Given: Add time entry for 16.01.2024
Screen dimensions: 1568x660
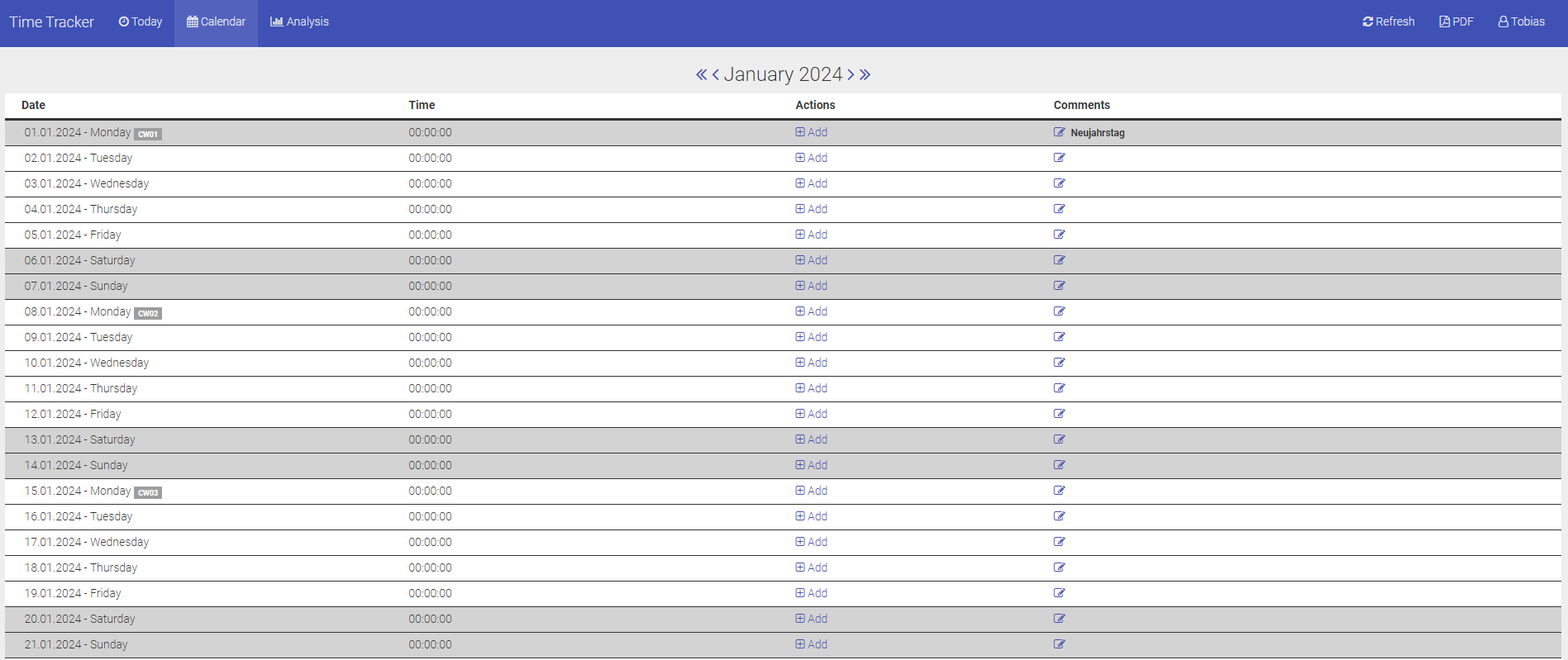Looking at the screenshot, I should point(812,516).
